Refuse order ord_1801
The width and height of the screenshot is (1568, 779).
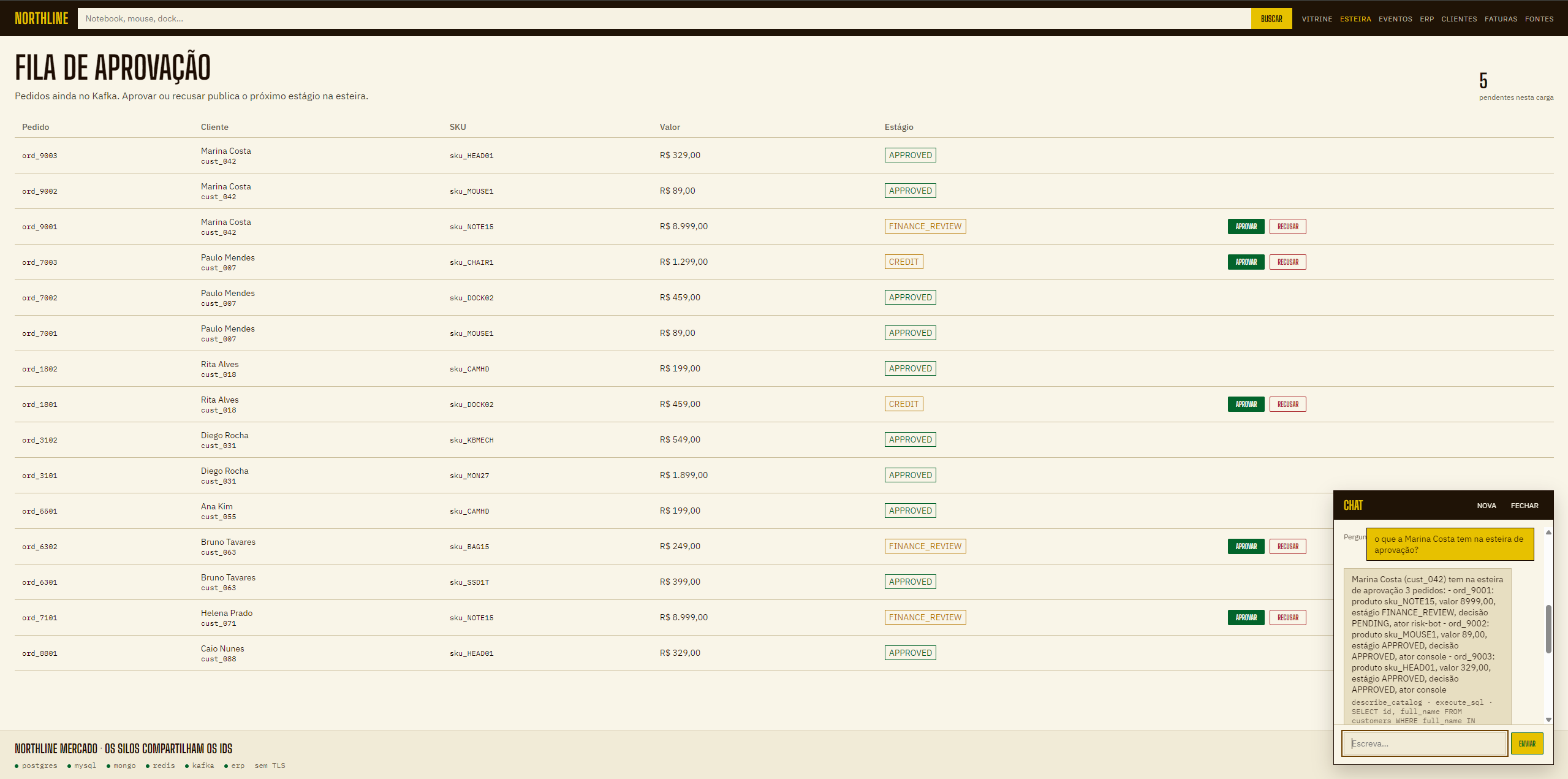pos(1287,404)
